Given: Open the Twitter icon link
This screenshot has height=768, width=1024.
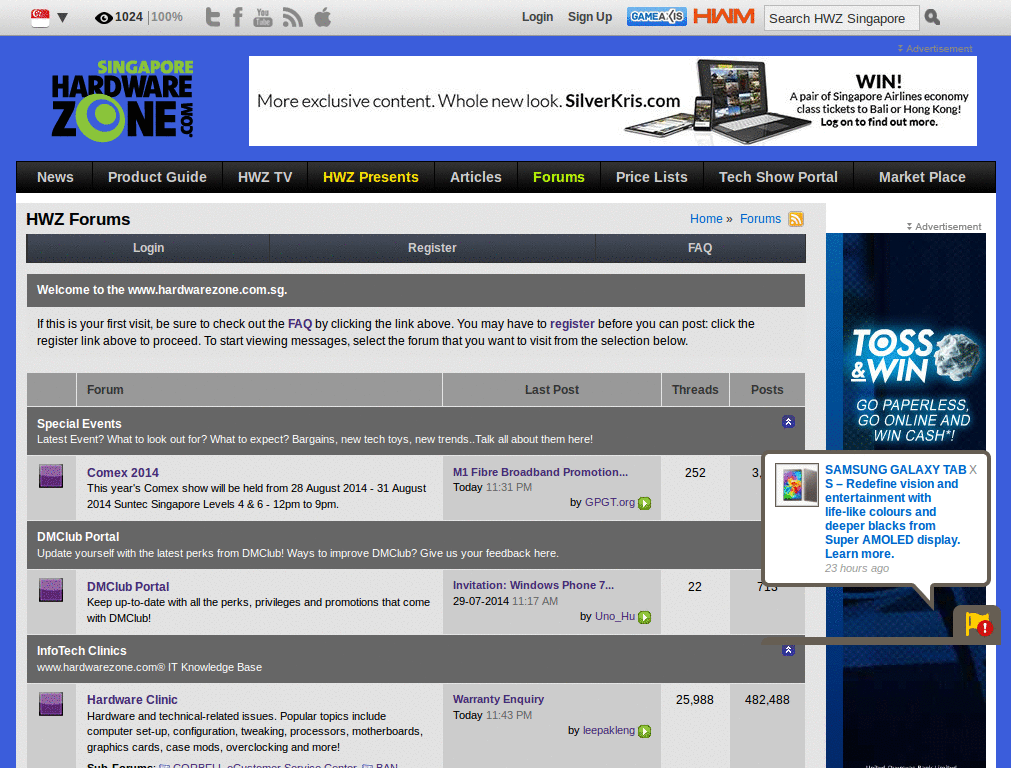Looking at the screenshot, I should (212, 17).
